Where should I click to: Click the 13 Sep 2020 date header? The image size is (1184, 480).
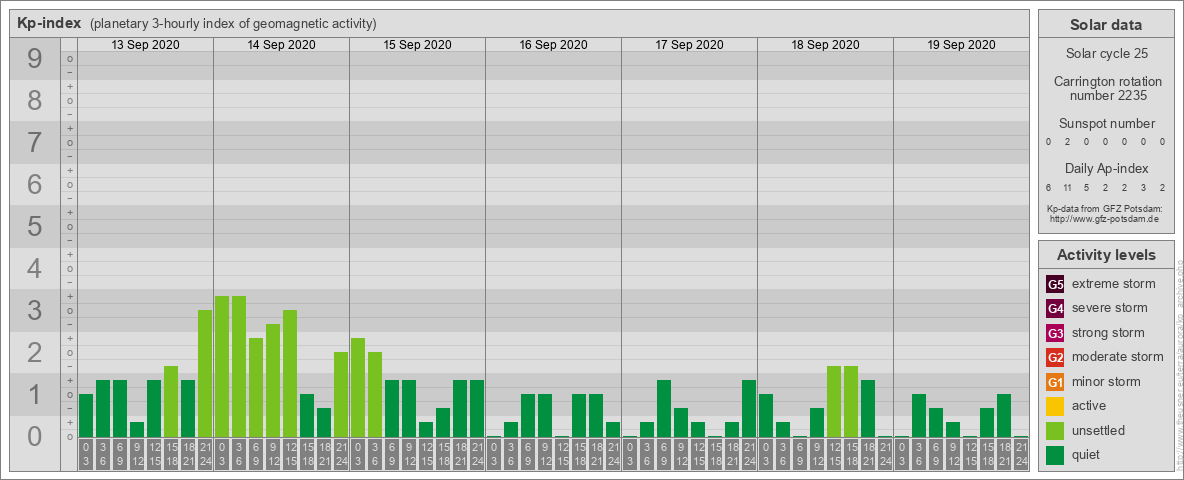tap(146, 45)
